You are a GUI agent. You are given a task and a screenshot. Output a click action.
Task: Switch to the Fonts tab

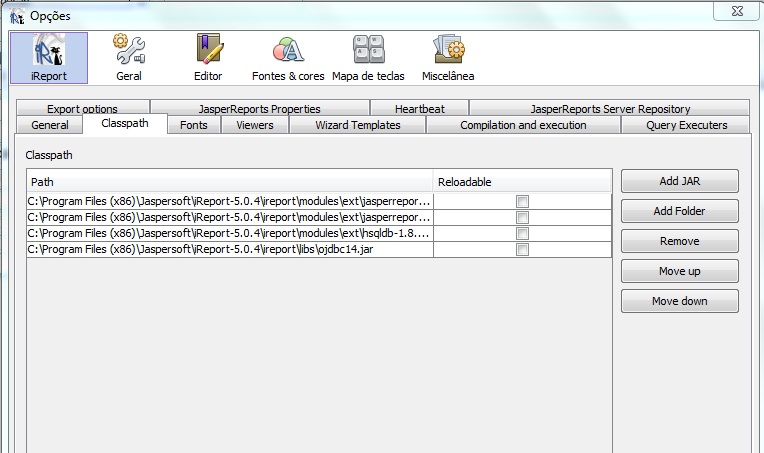(x=194, y=125)
